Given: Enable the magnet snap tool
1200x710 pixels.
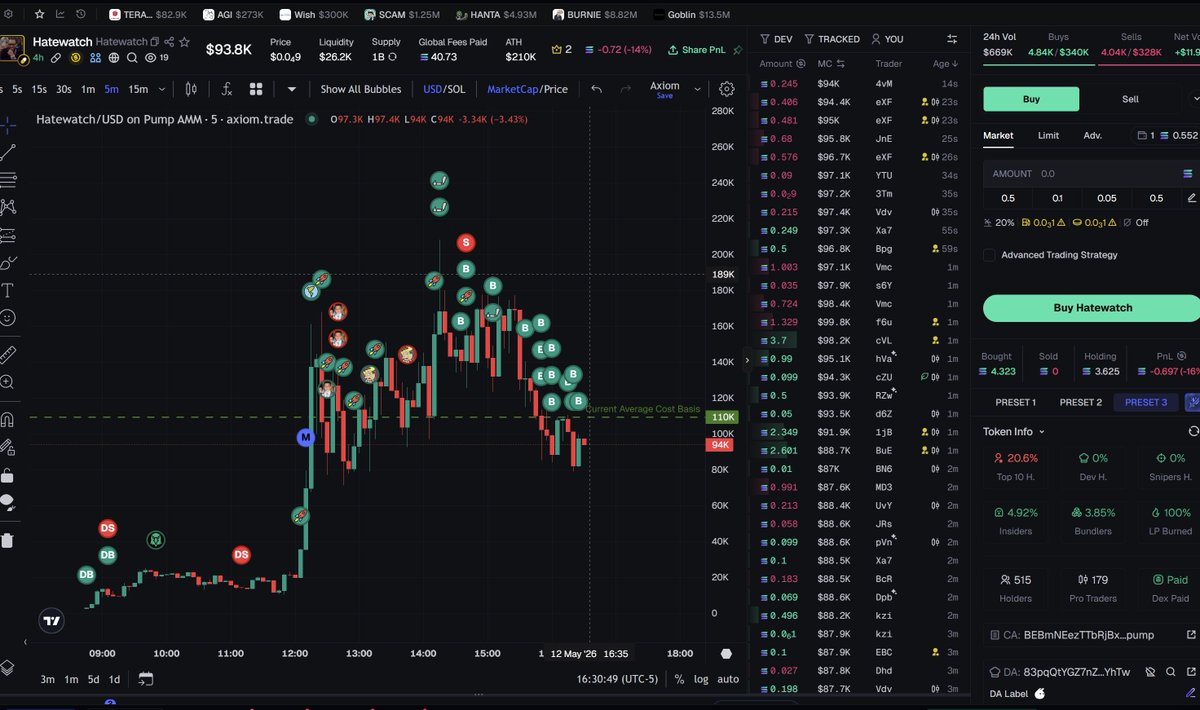Looking at the screenshot, I should tap(8, 419).
